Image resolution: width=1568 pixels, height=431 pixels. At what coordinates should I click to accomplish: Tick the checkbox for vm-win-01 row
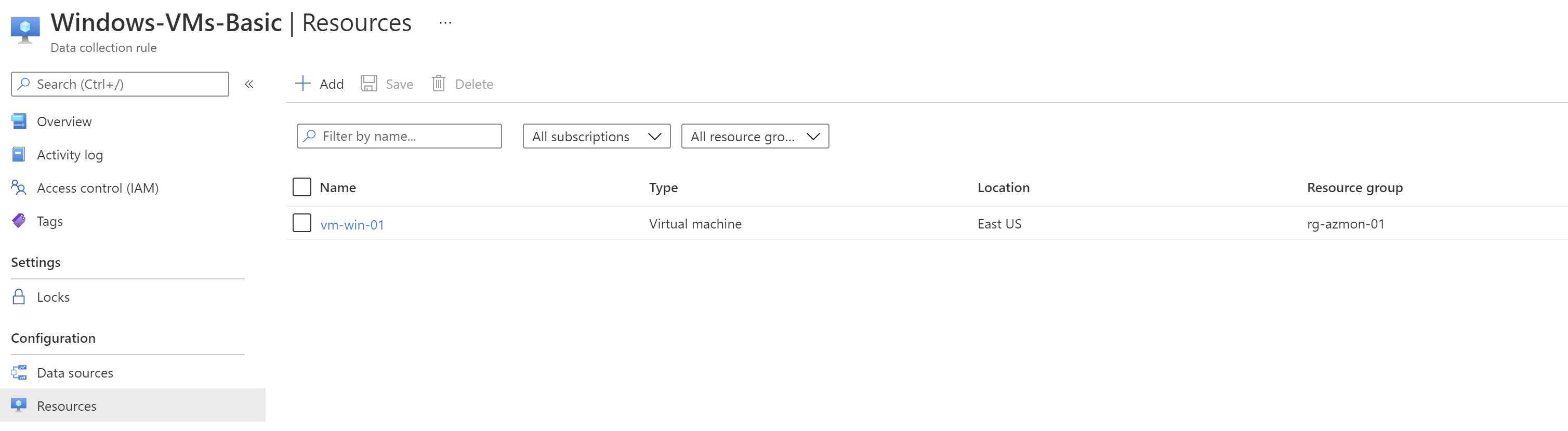coord(302,222)
